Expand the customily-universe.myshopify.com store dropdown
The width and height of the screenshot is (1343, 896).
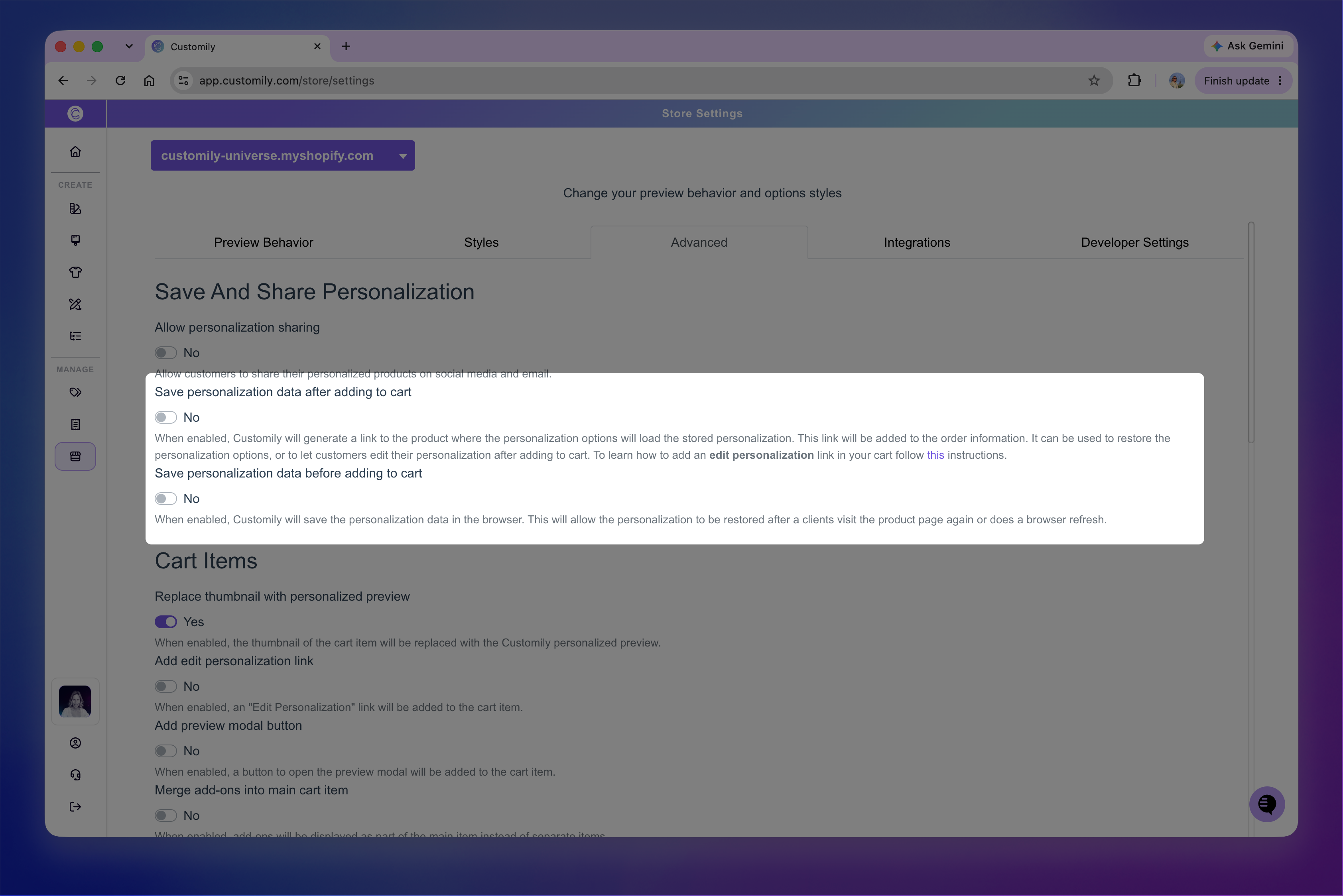(282, 155)
